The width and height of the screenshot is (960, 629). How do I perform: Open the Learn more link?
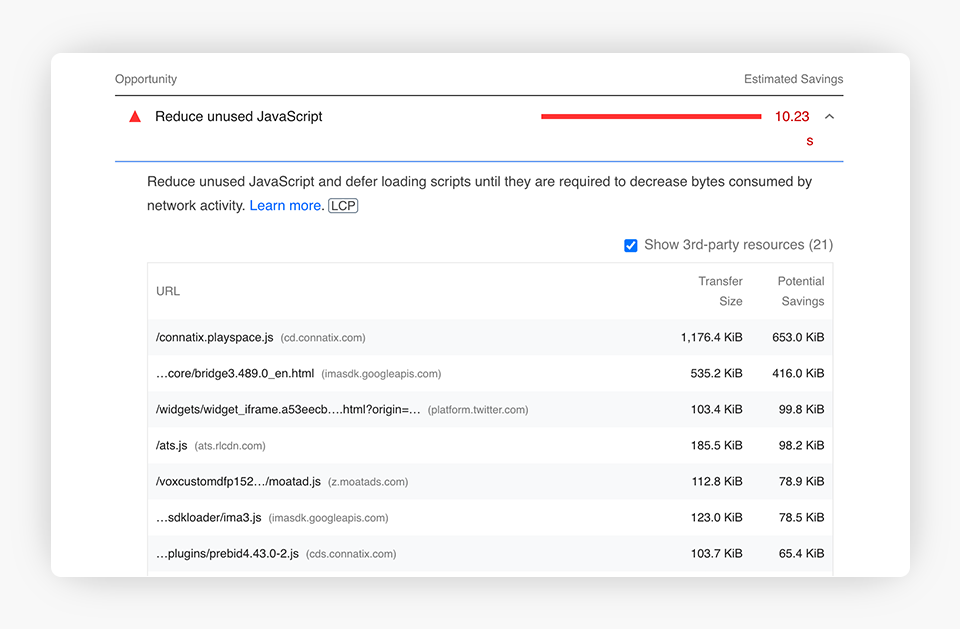[286, 206]
